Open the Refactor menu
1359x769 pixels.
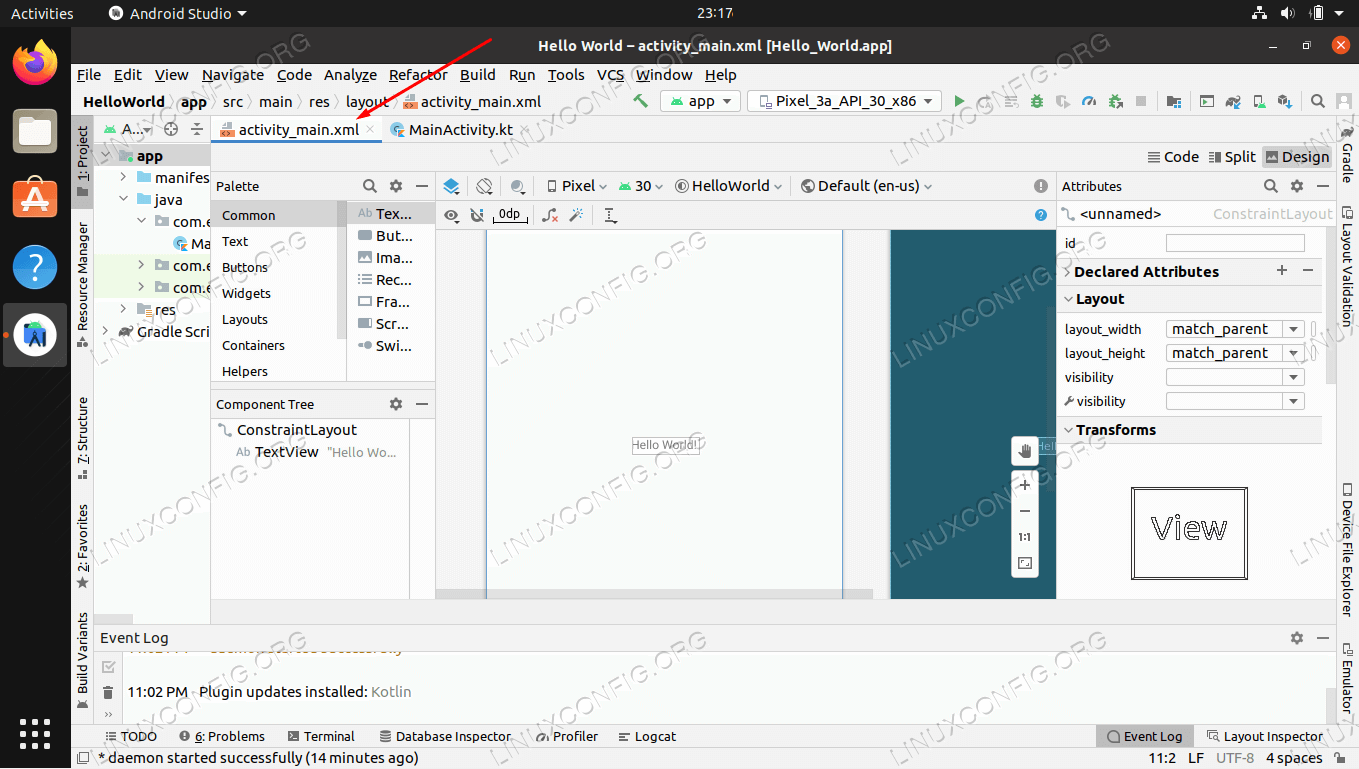[x=418, y=75]
